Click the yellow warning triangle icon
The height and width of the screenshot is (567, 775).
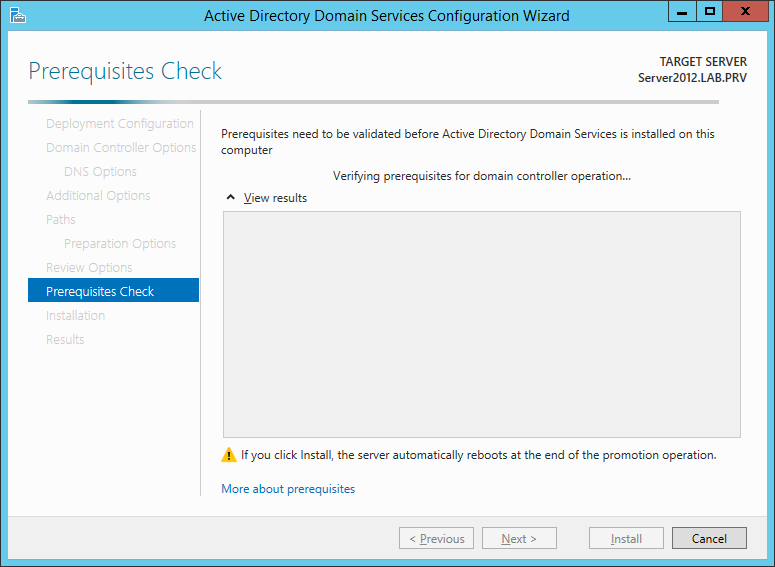[228, 455]
